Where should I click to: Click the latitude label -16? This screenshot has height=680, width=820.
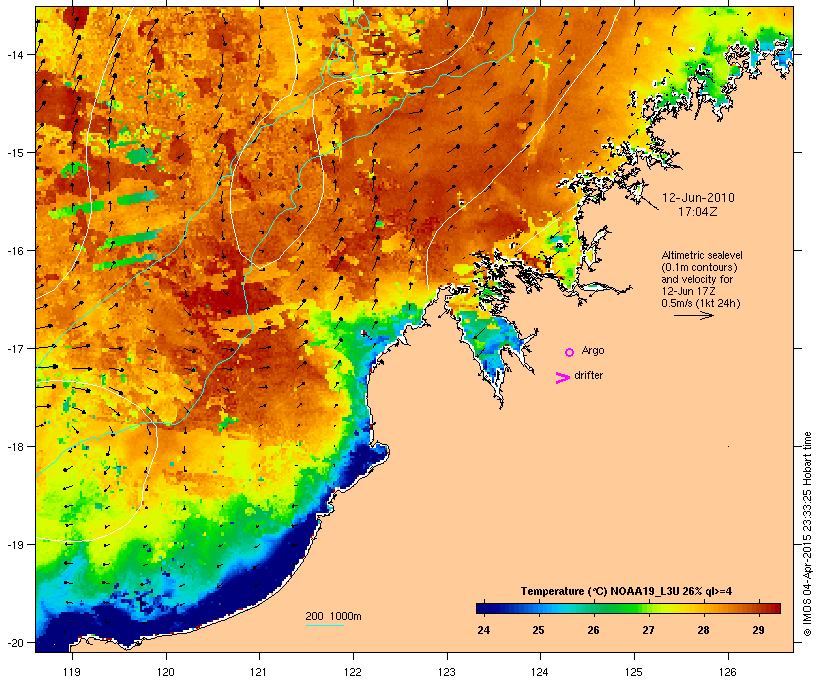coord(15,251)
